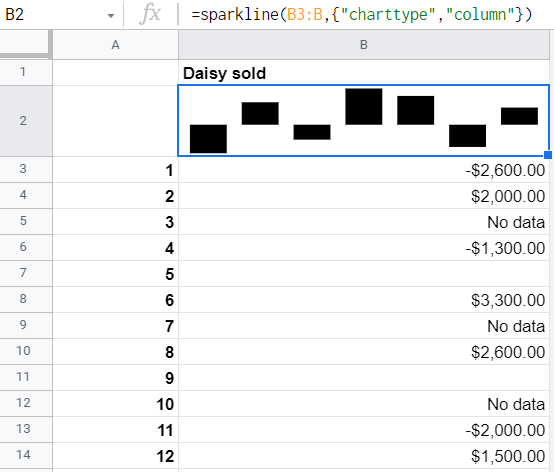The height and width of the screenshot is (472, 554).
Task: Select column A cell containing 12
Action: pyautogui.click(x=116, y=456)
